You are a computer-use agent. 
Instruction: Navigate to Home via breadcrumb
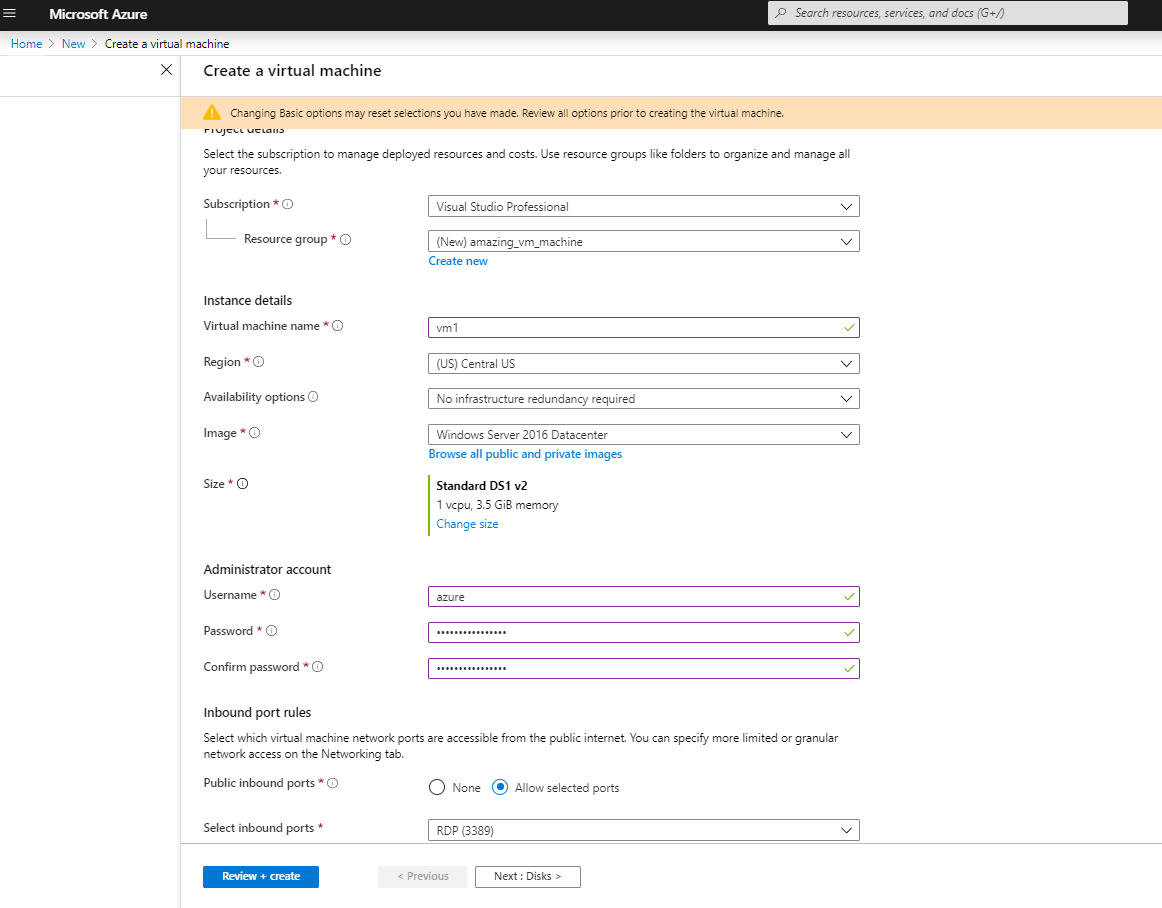pos(26,43)
